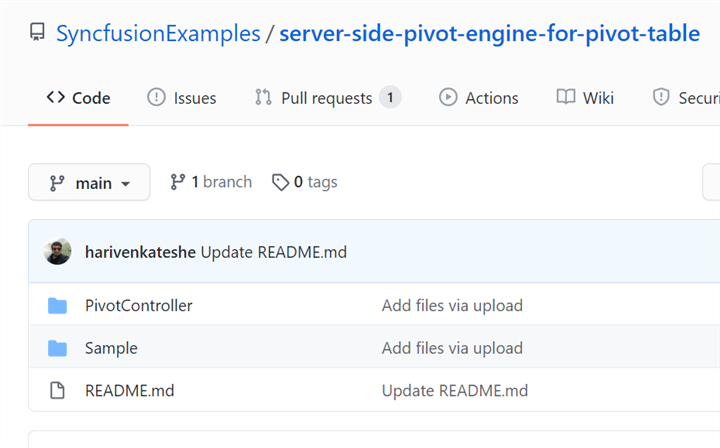Click the git branch count icon
The width and height of the screenshot is (720, 448).
178,182
